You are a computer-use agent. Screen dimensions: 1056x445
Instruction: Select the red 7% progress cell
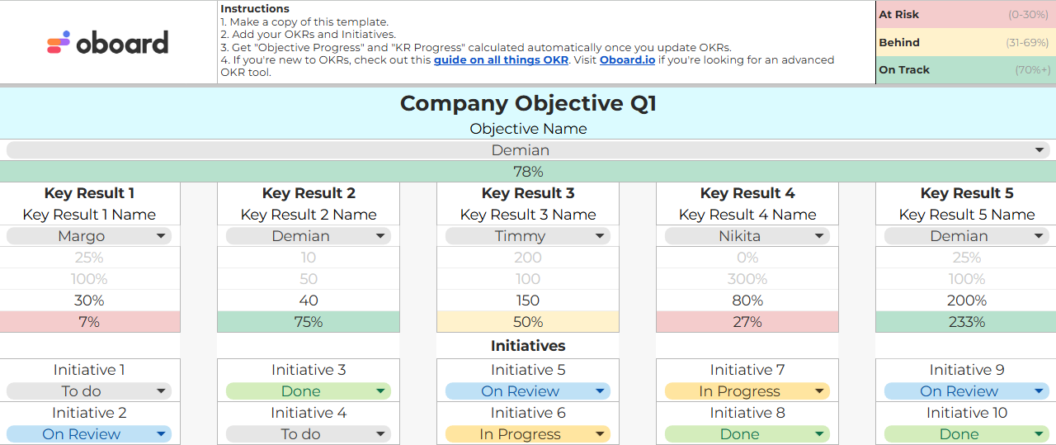[x=90, y=322]
